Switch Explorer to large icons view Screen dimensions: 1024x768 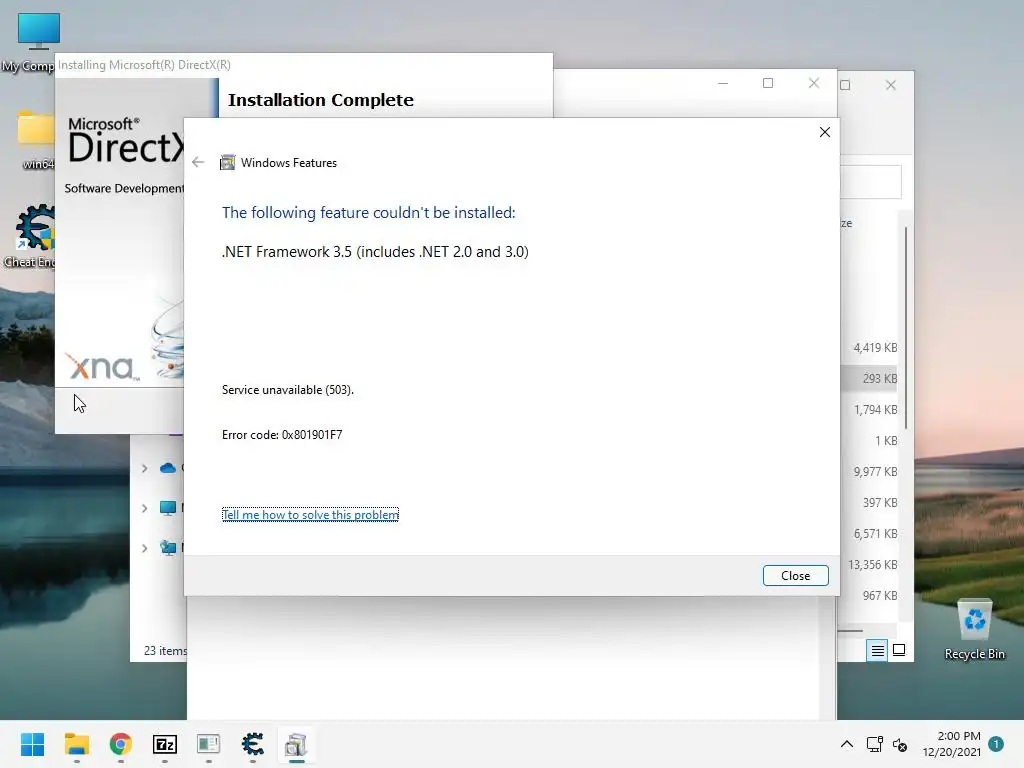[899, 650]
